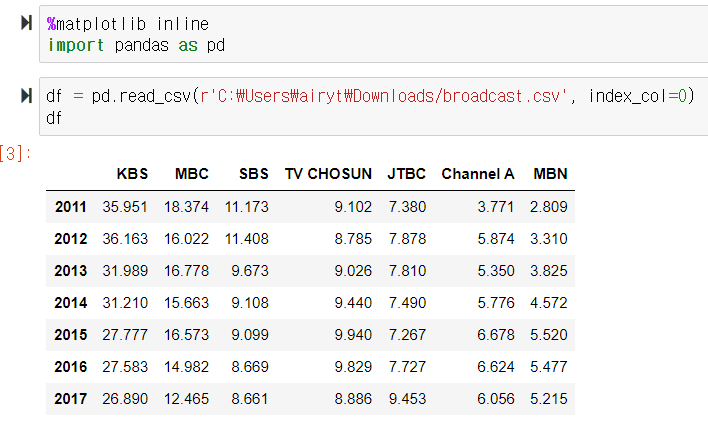
Task: Click the TV CHOSUN column header
Action: click(328, 174)
